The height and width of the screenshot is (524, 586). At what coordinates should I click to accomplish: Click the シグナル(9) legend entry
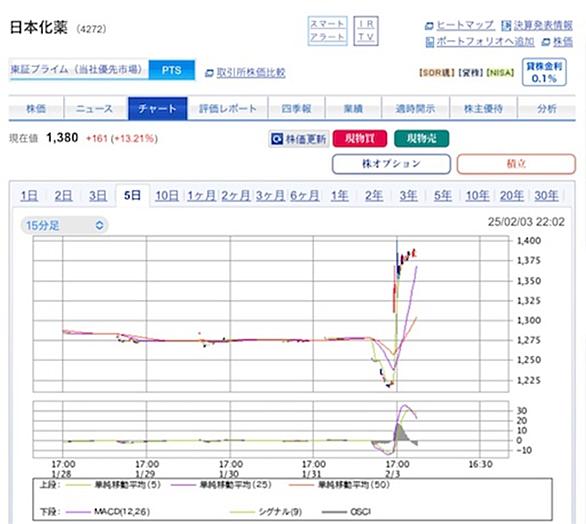[x=266, y=512]
